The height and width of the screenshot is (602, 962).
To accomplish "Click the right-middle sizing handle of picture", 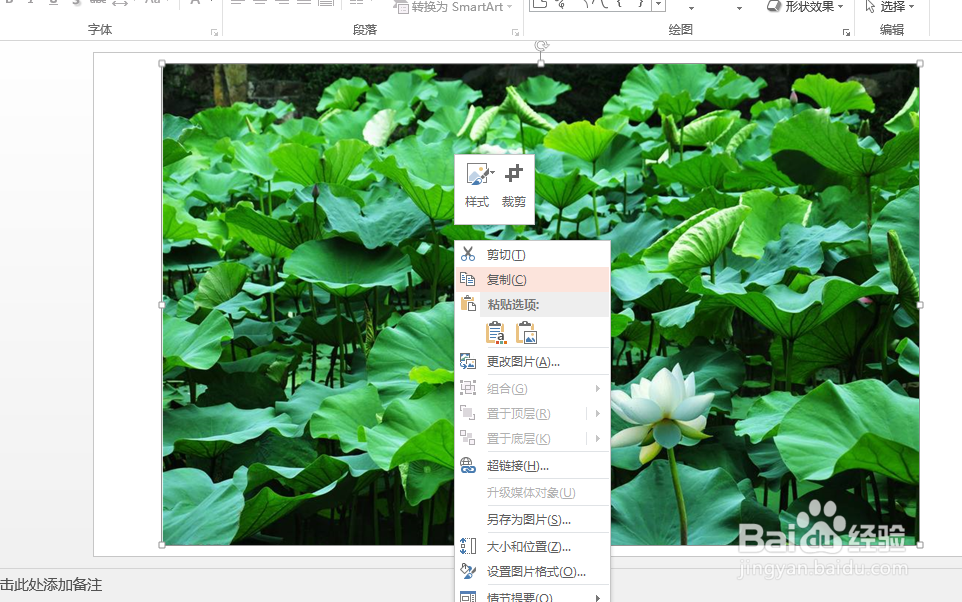I will (920, 304).
